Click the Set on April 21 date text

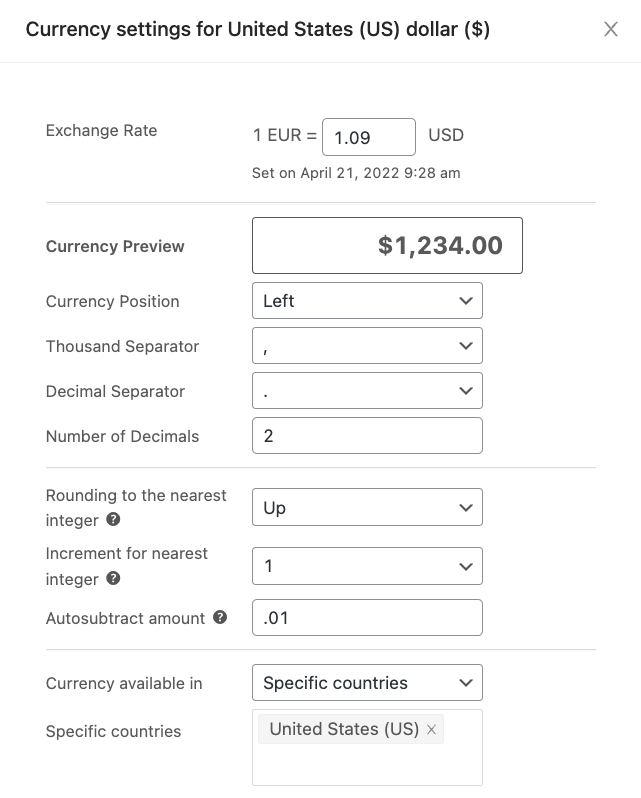tap(356, 173)
